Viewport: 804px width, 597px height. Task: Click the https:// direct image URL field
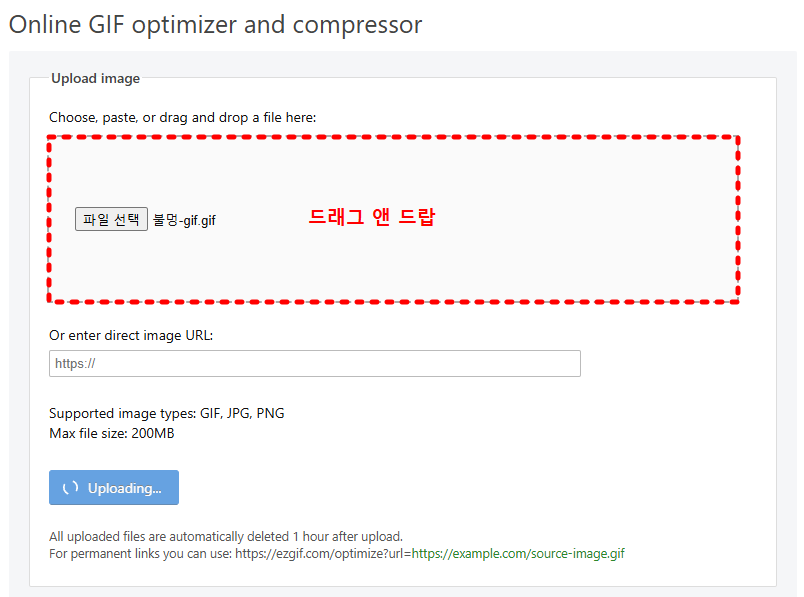[x=315, y=363]
